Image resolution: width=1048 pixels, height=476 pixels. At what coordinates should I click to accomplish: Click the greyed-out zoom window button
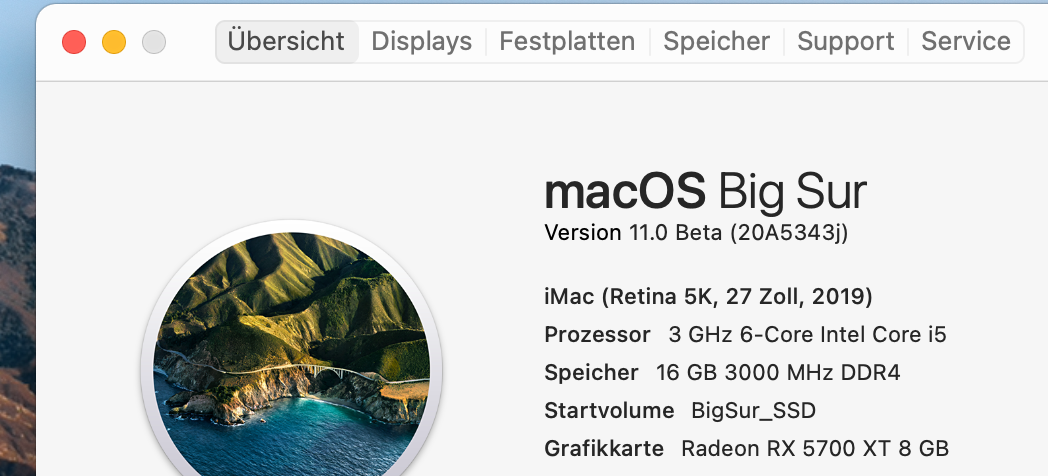[154, 42]
